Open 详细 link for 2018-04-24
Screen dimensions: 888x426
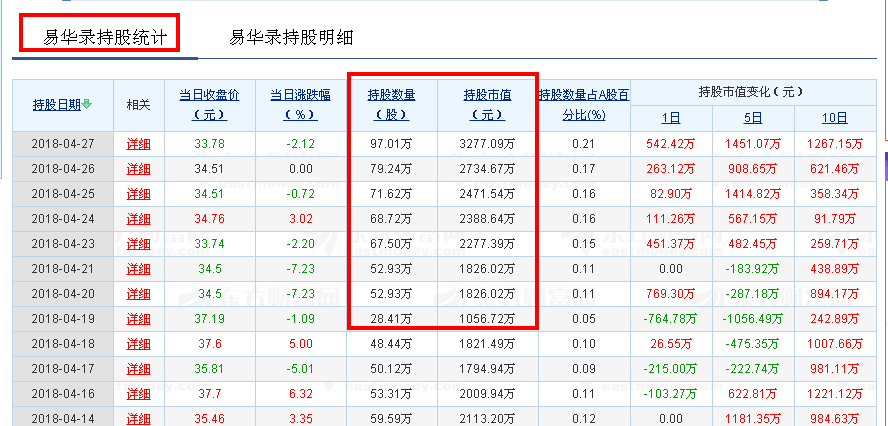coord(139,219)
